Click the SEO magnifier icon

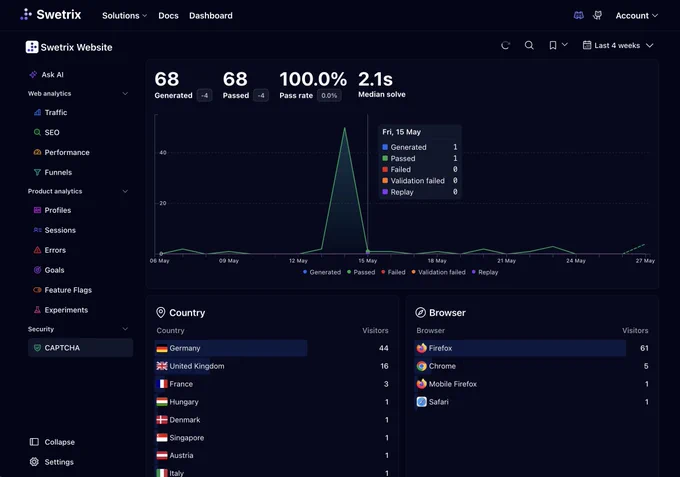point(37,132)
